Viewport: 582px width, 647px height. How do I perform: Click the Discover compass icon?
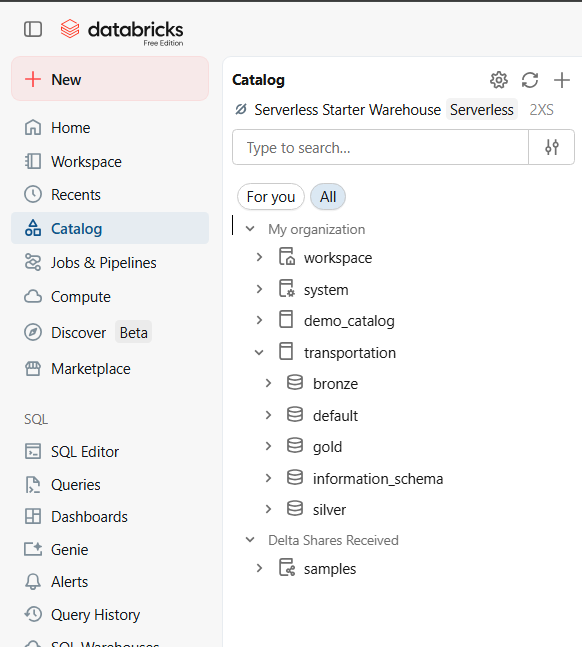(x=33, y=332)
